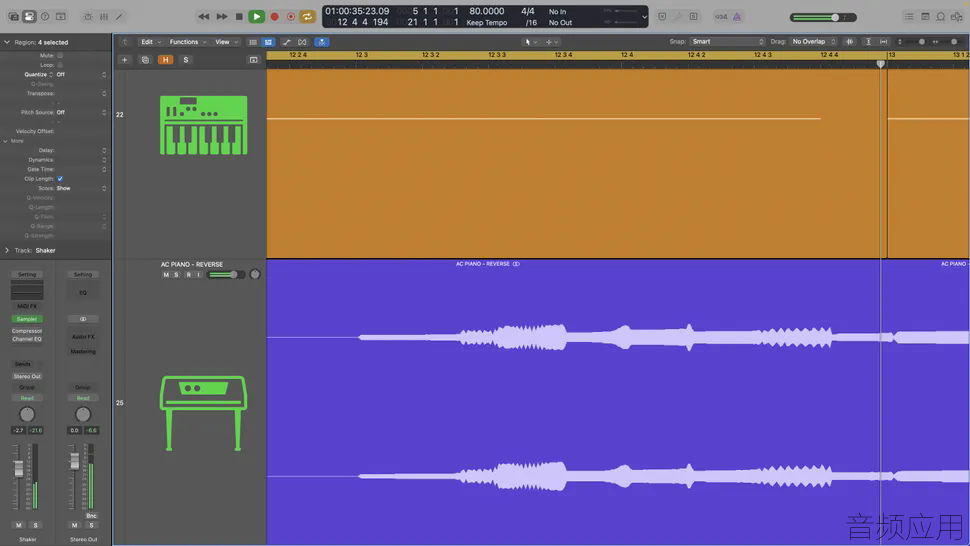This screenshot has width=970, height=546.
Task: Open the green Sampler instrument slot
Action: (27, 319)
